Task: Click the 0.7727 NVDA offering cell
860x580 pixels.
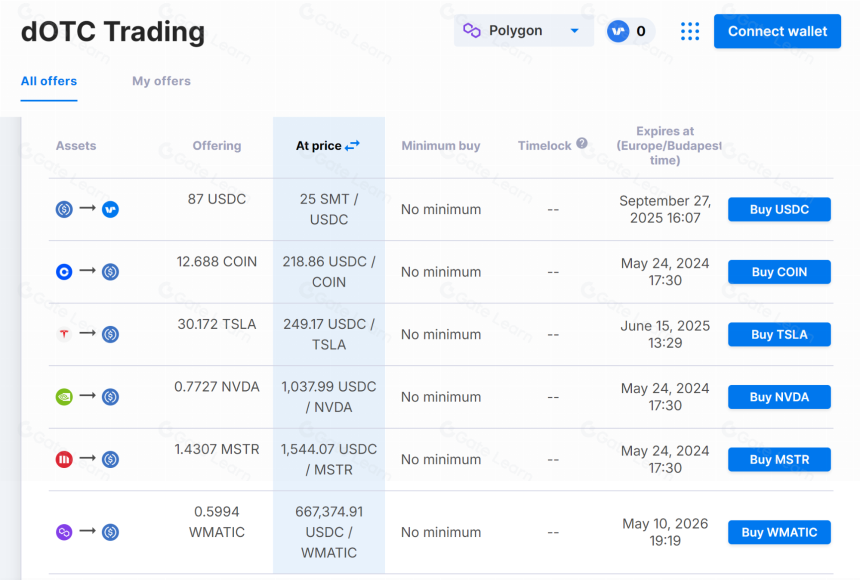Action: pyautogui.click(x=217, y=387)
